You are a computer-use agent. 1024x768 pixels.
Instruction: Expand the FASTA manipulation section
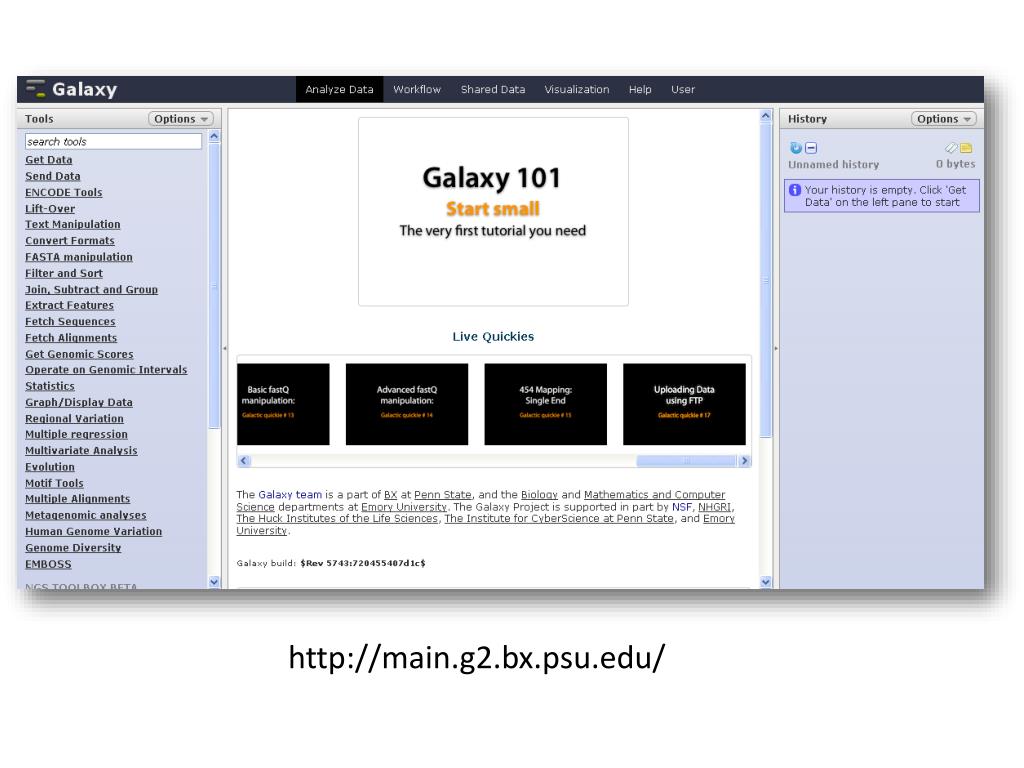[79, 257]
